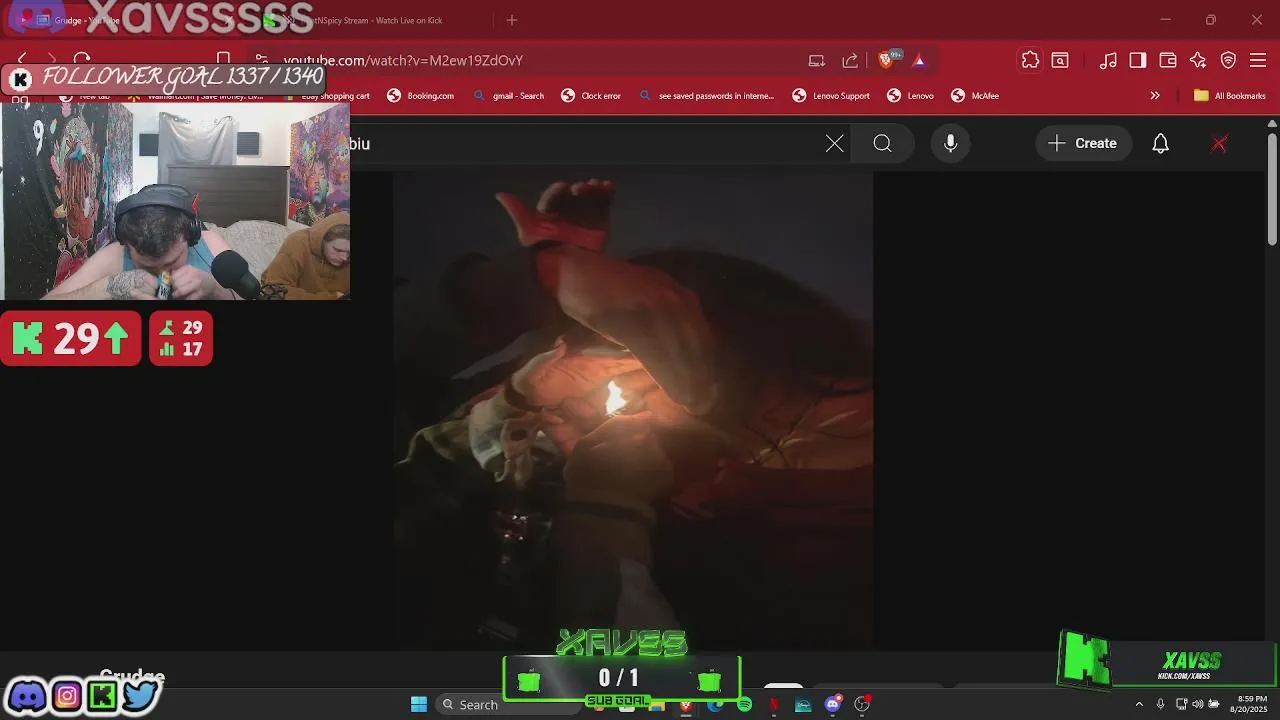Screen dimensions: 1280x720
Task: Open the system tray volume icon
Action: tap(1198, 704)
